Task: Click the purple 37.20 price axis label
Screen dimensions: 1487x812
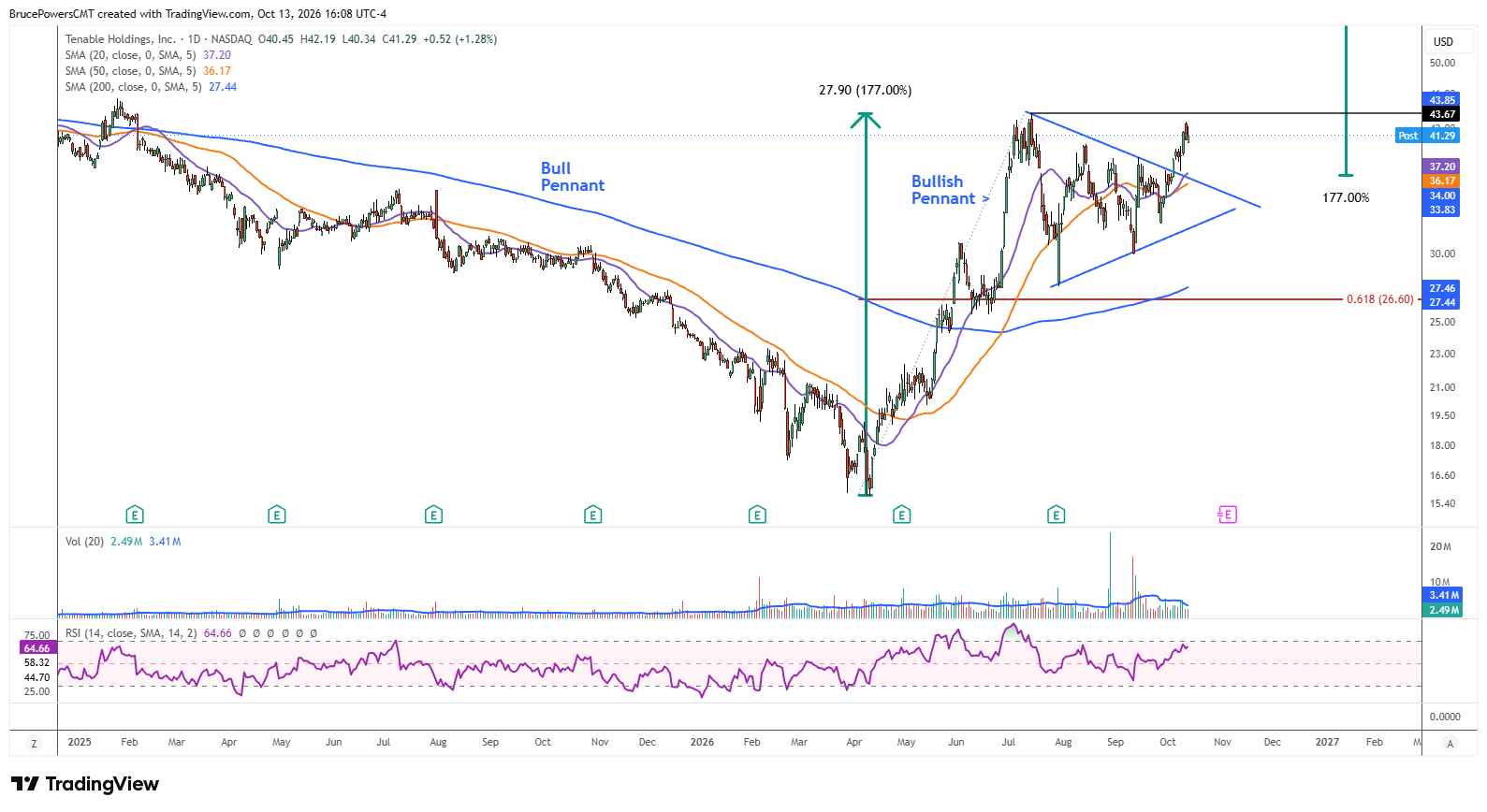Action: tap(1442, 167)
